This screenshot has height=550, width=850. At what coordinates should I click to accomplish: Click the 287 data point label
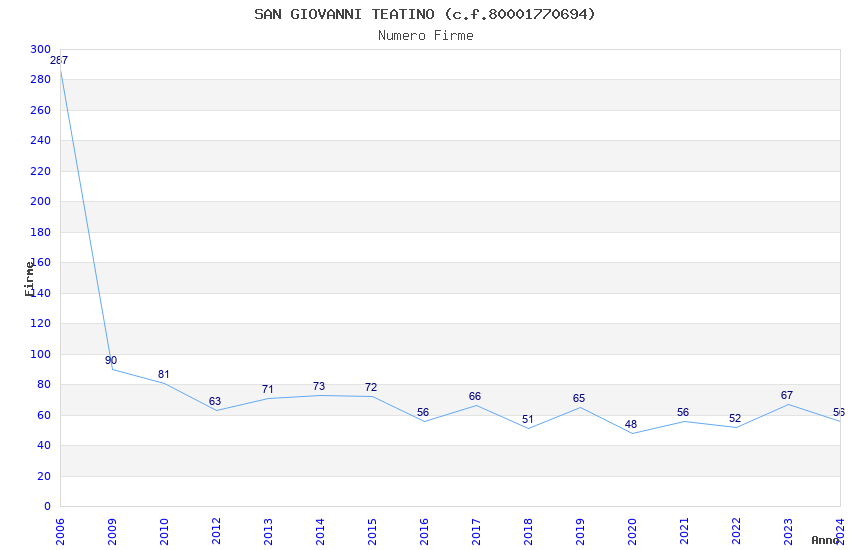[59, 60]
